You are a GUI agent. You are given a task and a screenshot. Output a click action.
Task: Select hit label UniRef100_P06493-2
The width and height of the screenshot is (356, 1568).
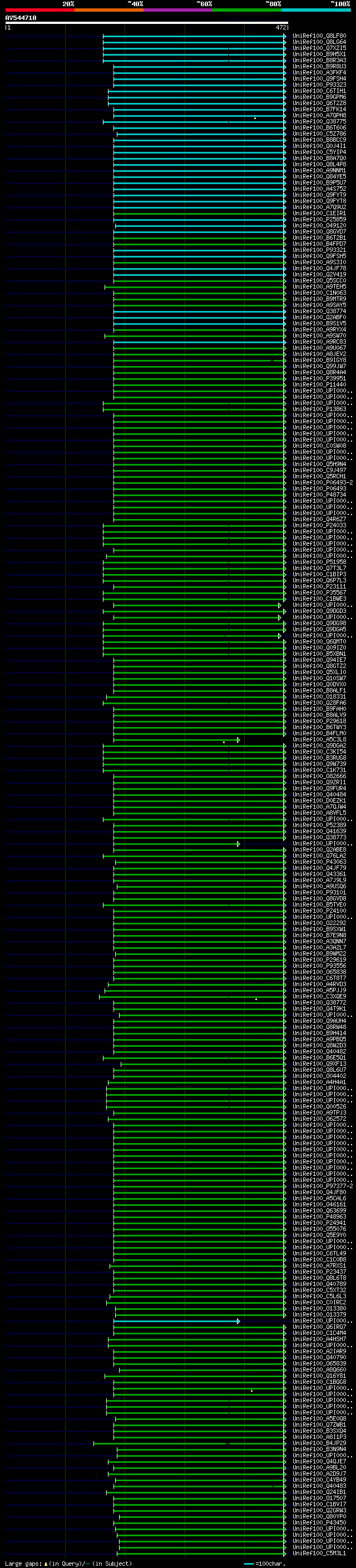pyautogui.click(x=323, y=482)
